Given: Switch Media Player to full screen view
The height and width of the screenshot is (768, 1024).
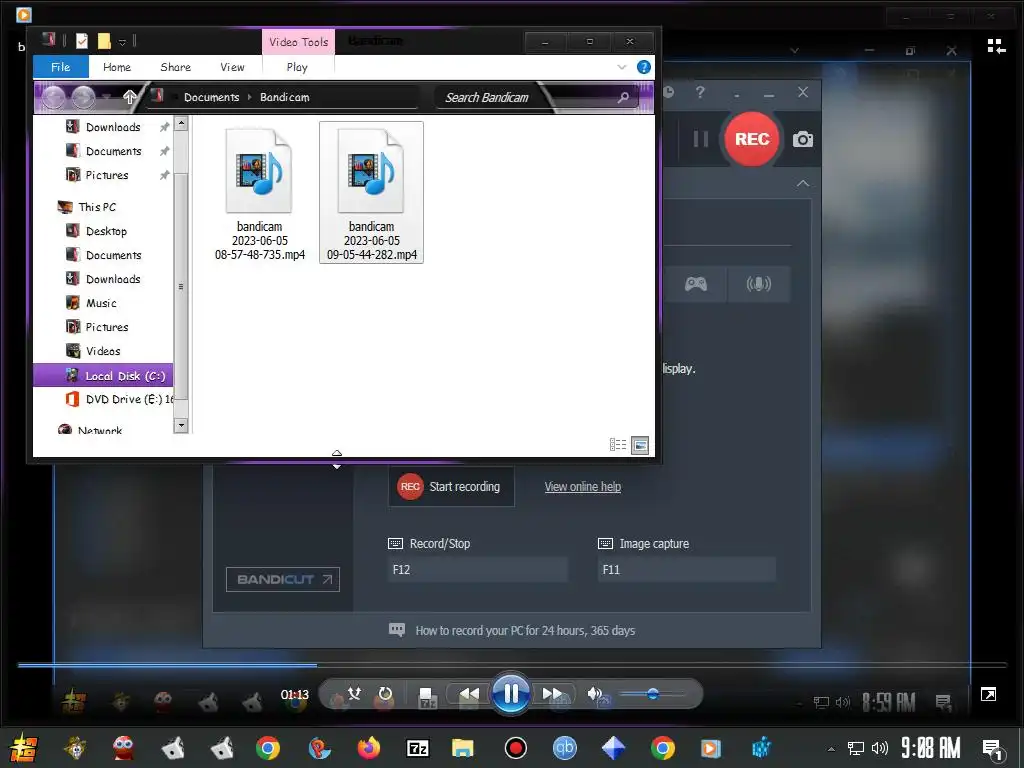Looking at the screenshot, I should (988, 694).
